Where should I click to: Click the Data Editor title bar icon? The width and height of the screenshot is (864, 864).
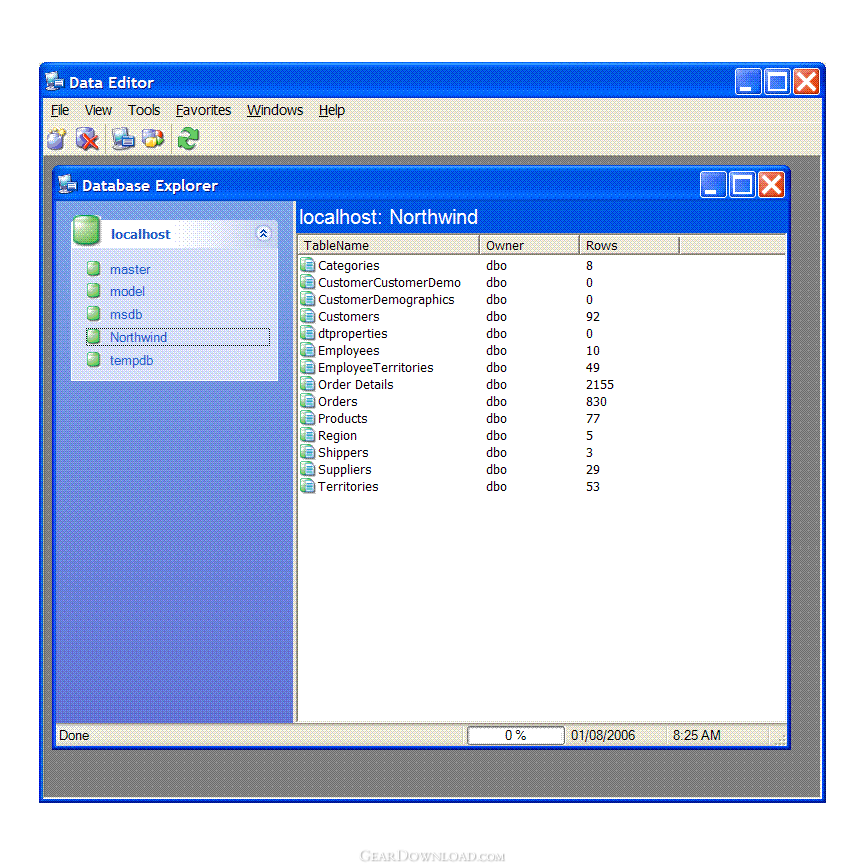pyautogui.click(x=55, y=82)
